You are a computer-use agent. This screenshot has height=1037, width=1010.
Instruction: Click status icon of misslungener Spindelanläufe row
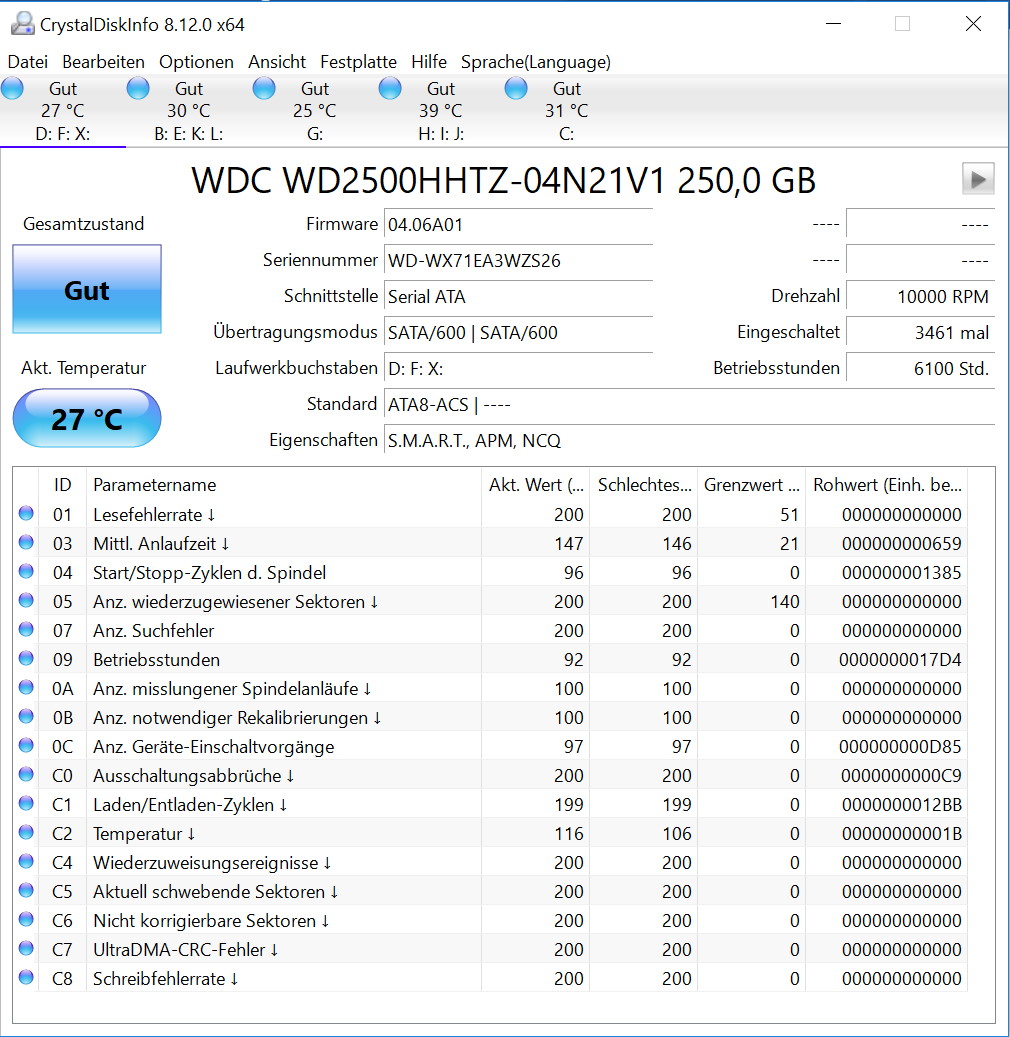26,688
